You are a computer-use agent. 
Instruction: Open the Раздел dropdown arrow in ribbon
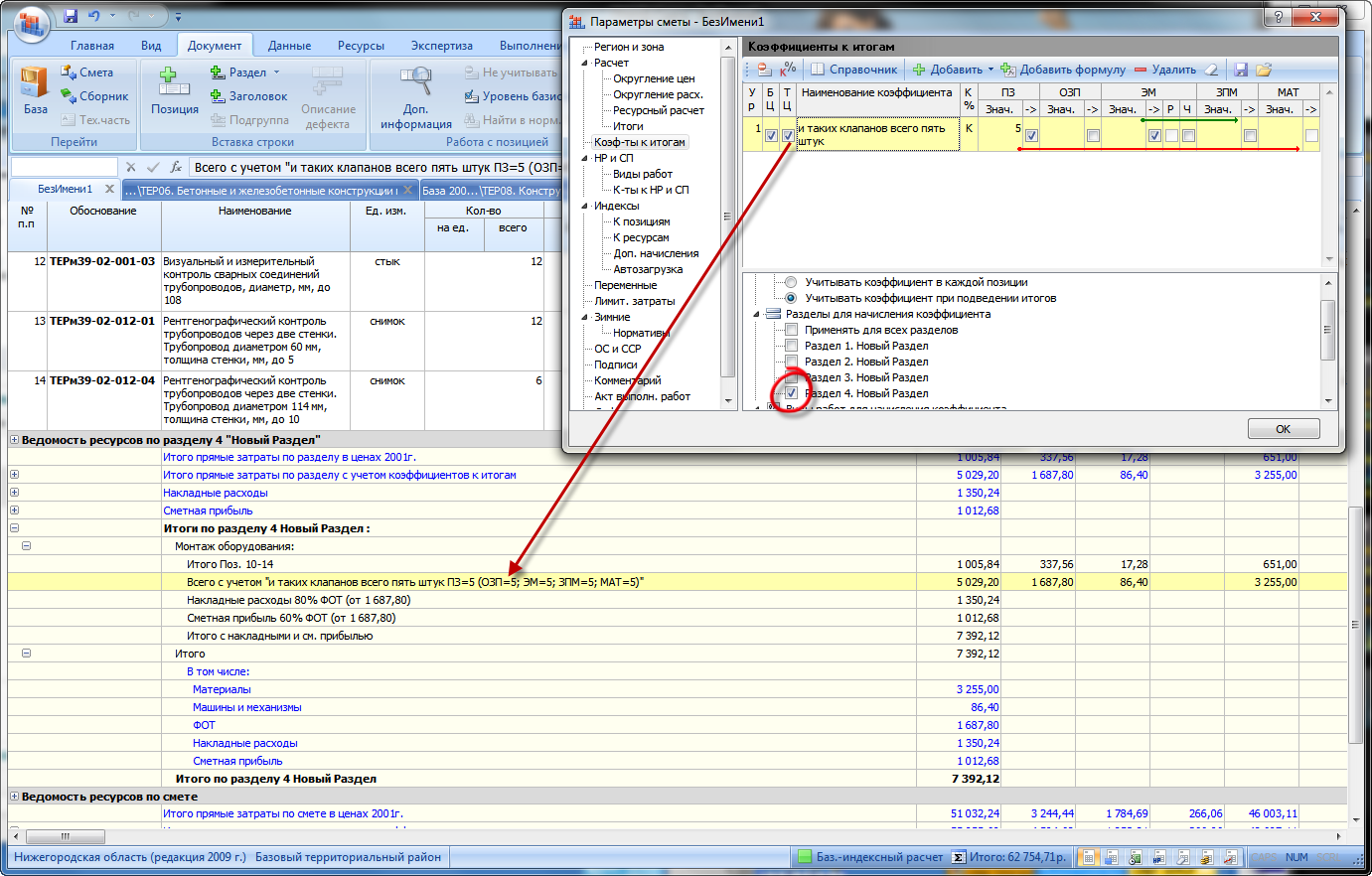click(x=277, y=73)
